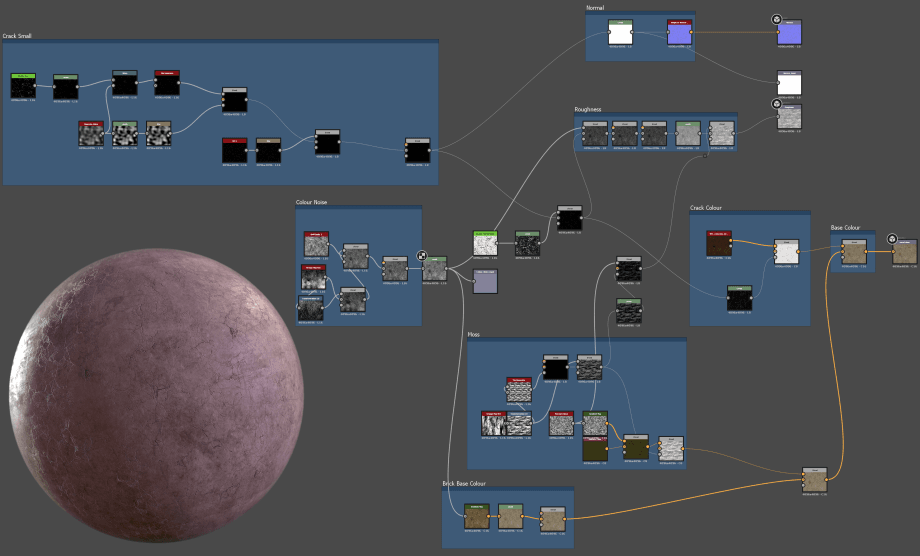Select the 'Crack Colour' frame title
The width and height of the screenshot is (920, 556).
[x=706, y=208]
